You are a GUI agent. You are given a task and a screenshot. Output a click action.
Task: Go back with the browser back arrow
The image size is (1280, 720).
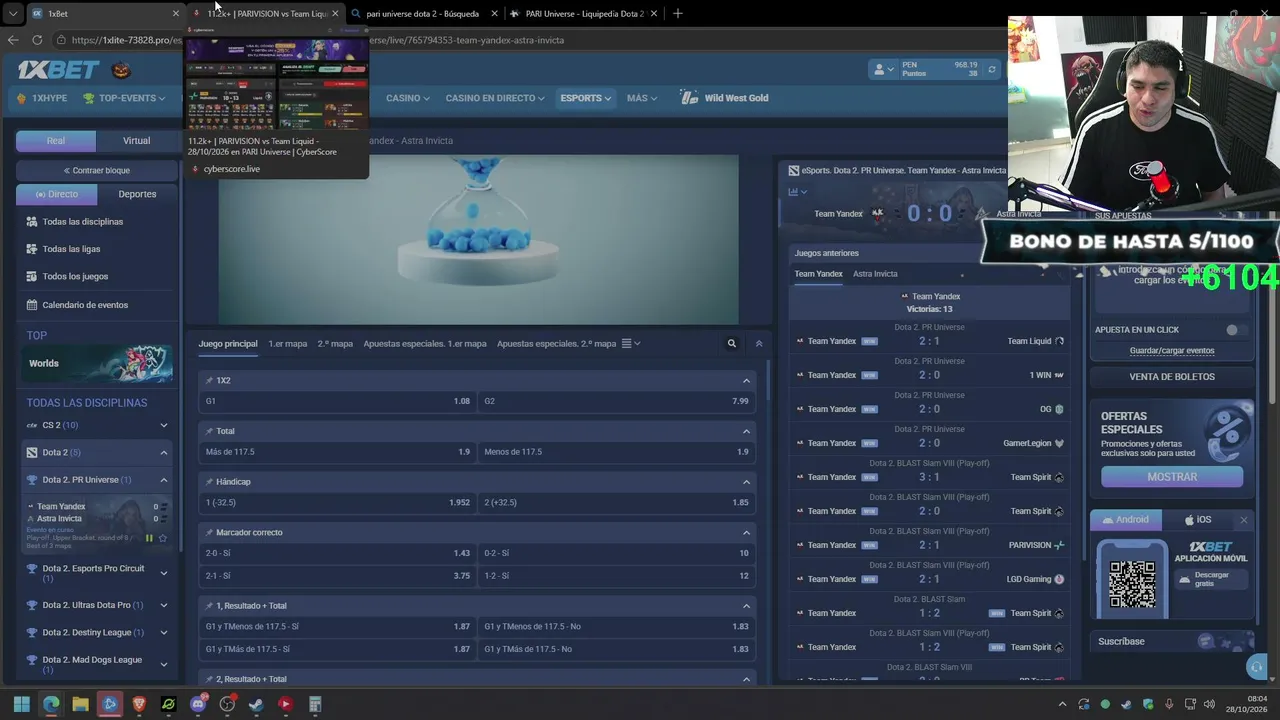(x=12, y=40)
